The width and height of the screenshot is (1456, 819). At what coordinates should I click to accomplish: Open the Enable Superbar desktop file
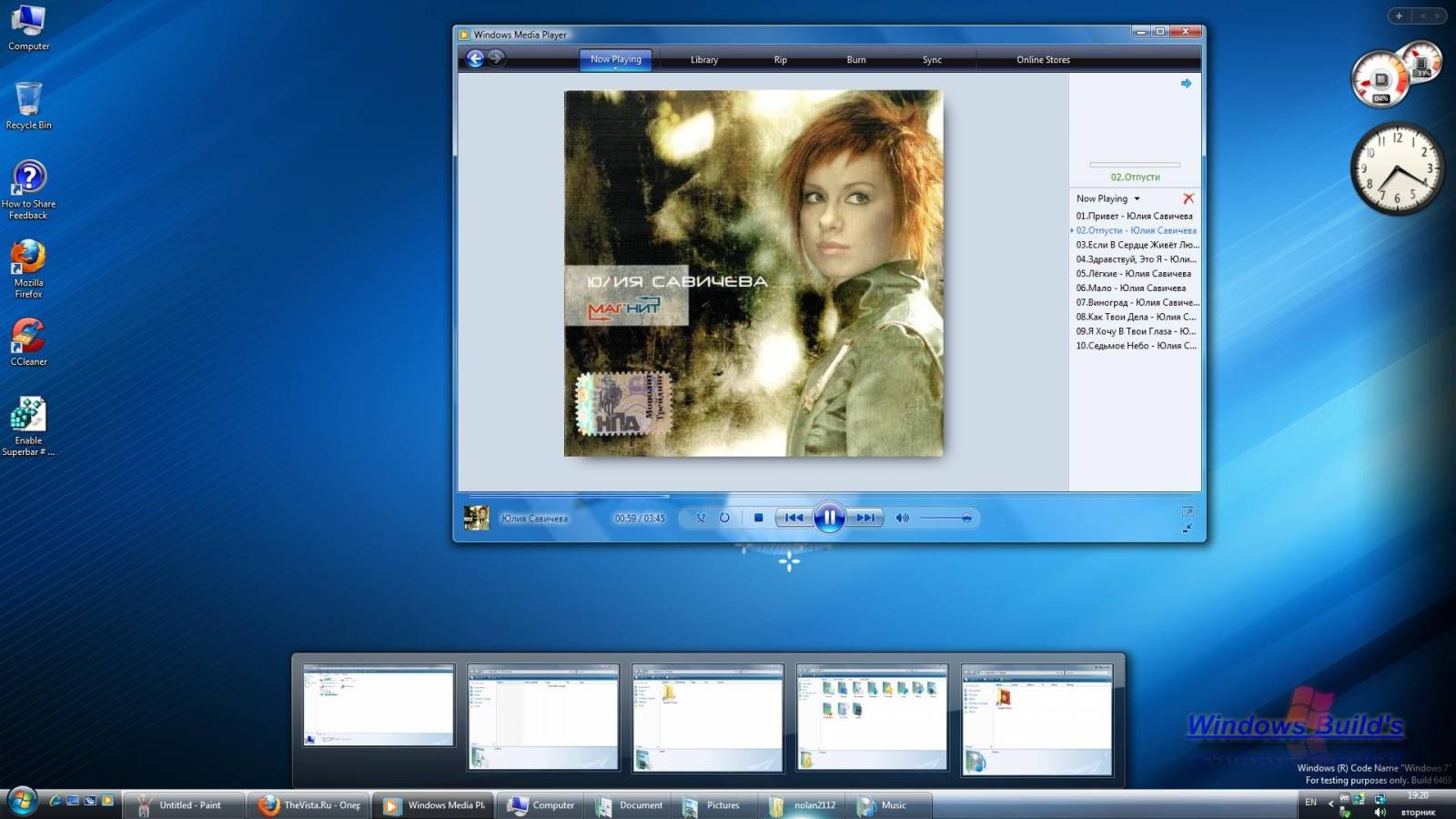pyautogui.click(x=29, y=426)
